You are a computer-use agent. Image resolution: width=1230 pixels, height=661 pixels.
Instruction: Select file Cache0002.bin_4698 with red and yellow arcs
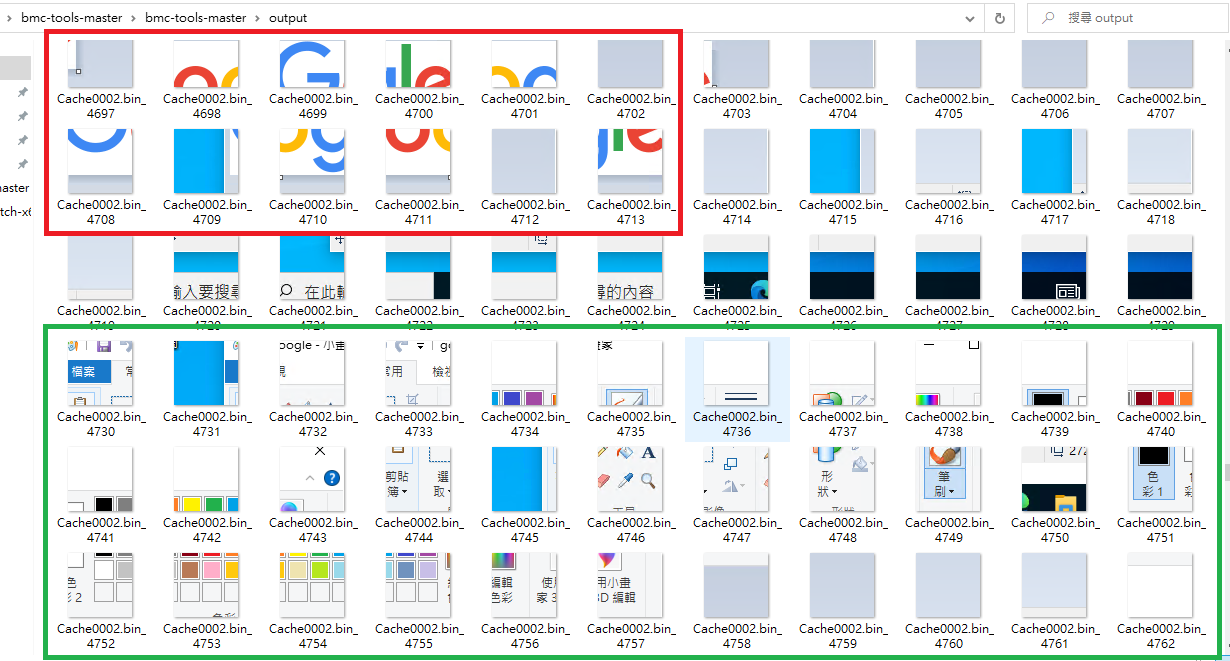point(207,65)
